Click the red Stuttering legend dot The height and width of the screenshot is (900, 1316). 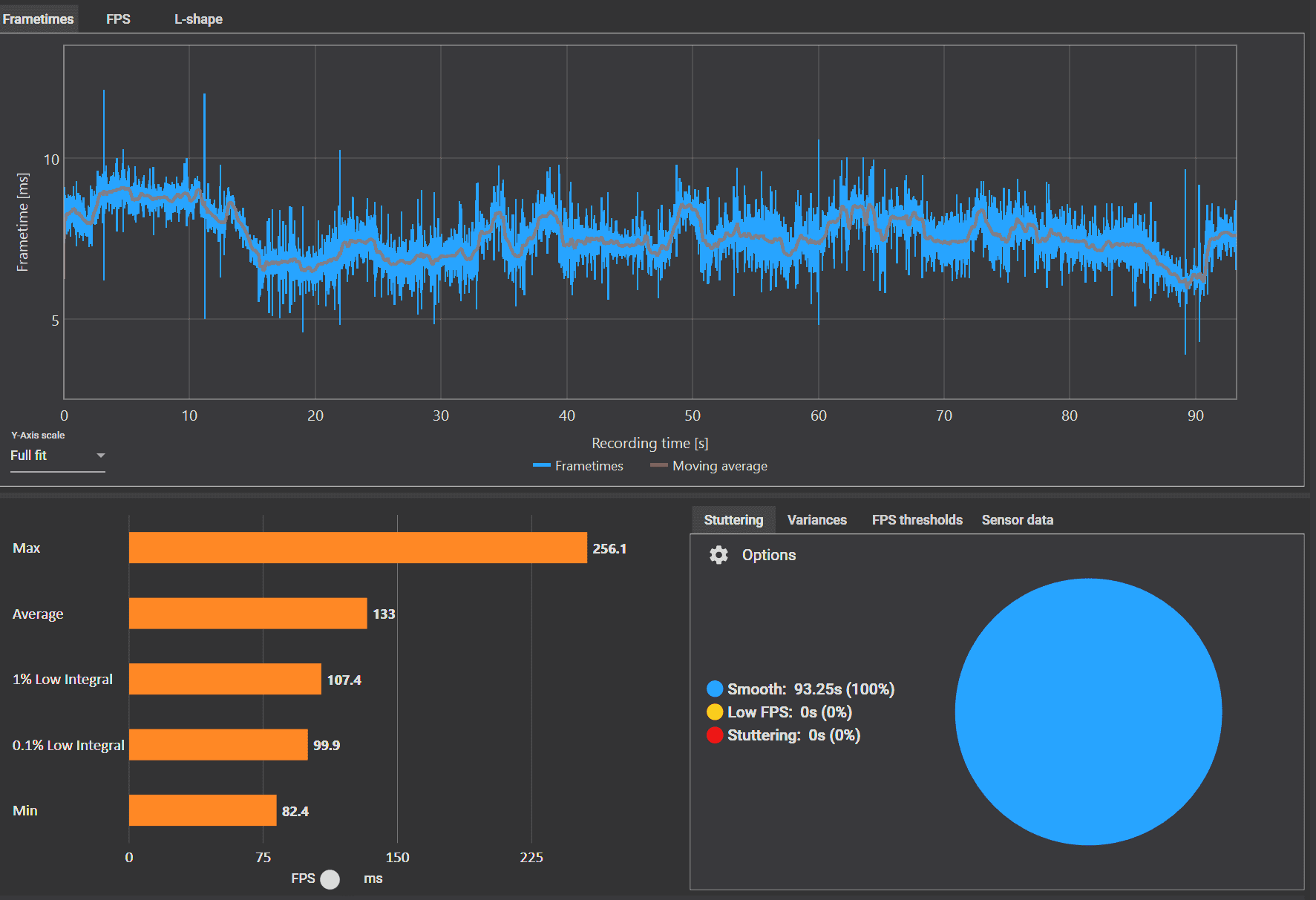click(x=715, y=735)
